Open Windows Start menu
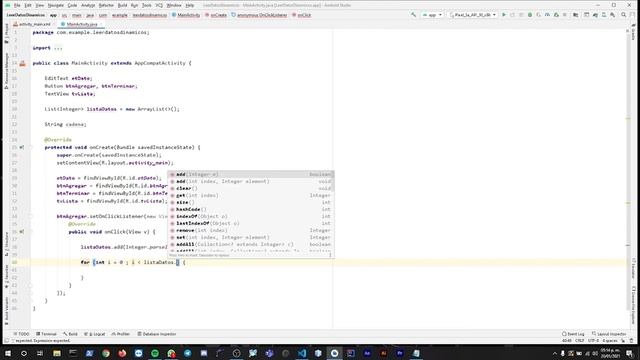Viewport: 640px width, 360px height. pyautogui.click(x=8, y=353)
